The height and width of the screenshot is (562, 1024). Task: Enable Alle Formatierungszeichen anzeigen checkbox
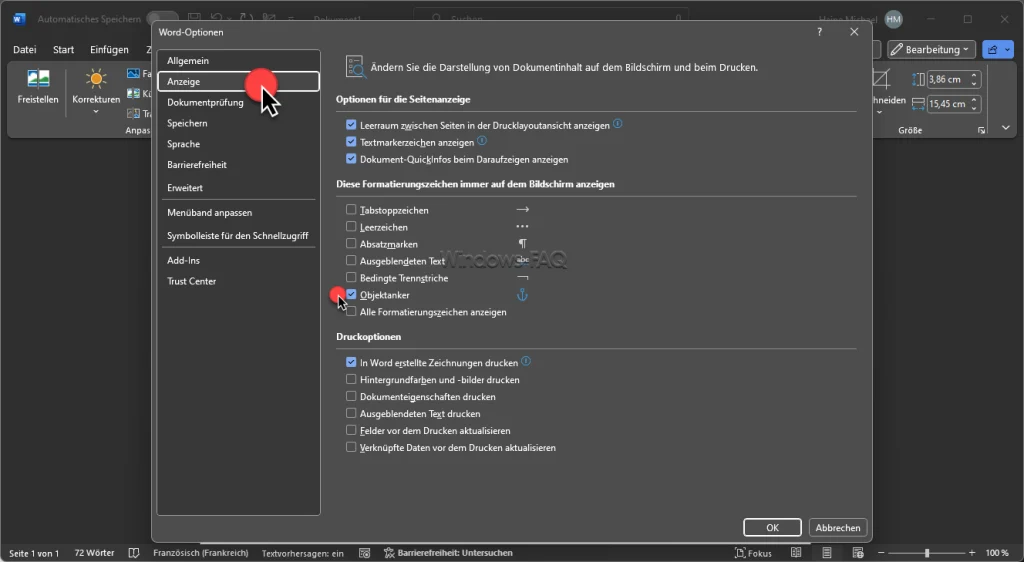click(x=351, y=311)
